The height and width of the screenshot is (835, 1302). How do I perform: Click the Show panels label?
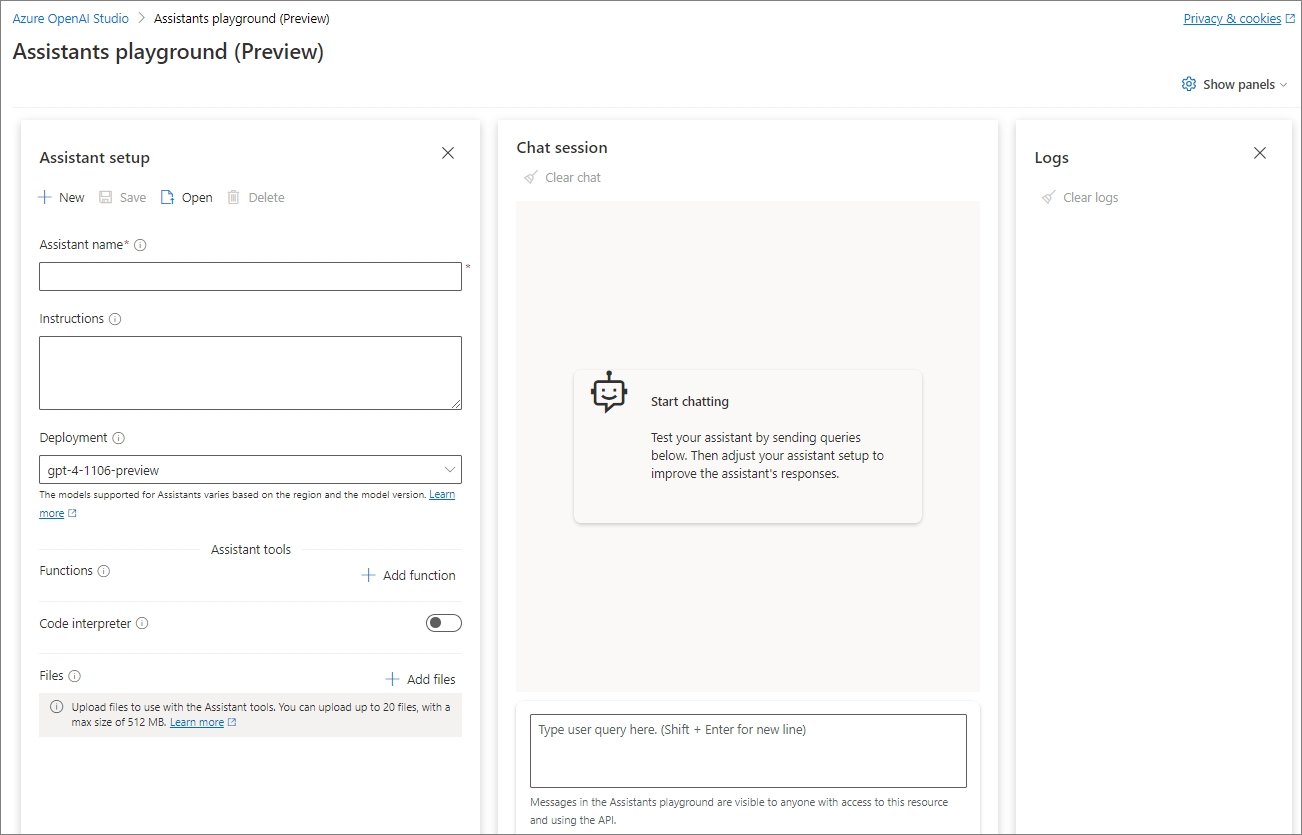point(1239,85)
